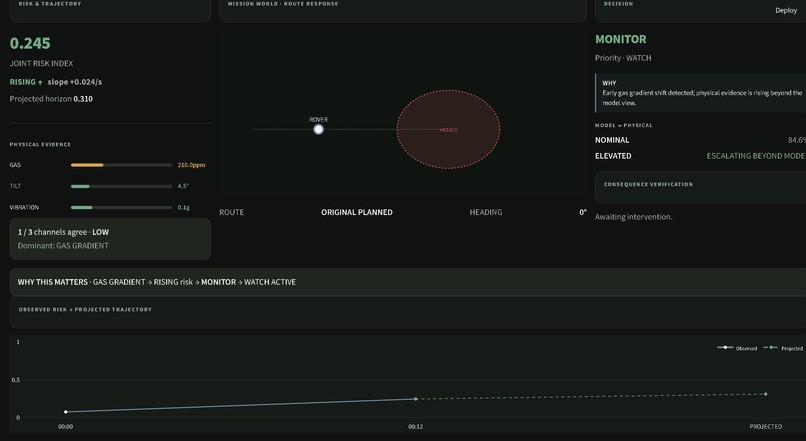
Task: Select the rover marker on the route map
Action: click(319, 130)
